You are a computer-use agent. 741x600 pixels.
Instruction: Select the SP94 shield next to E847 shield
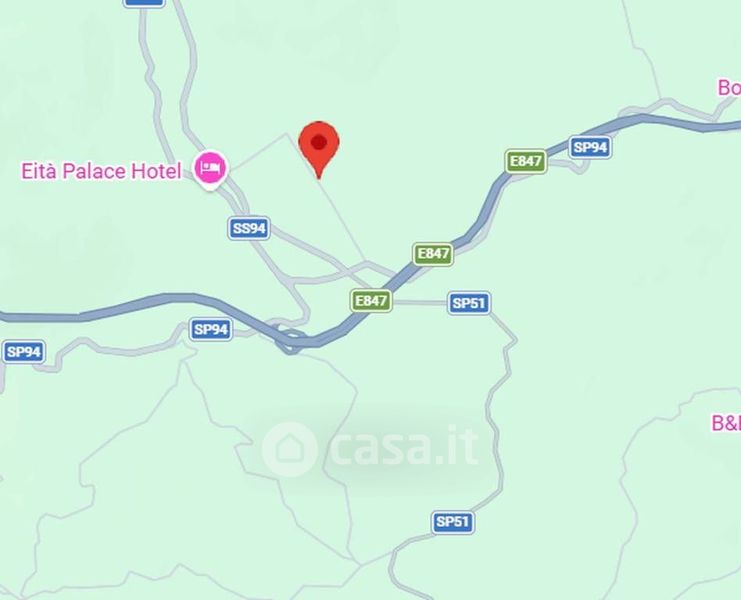pyautogui.click(x=590, y=147)
